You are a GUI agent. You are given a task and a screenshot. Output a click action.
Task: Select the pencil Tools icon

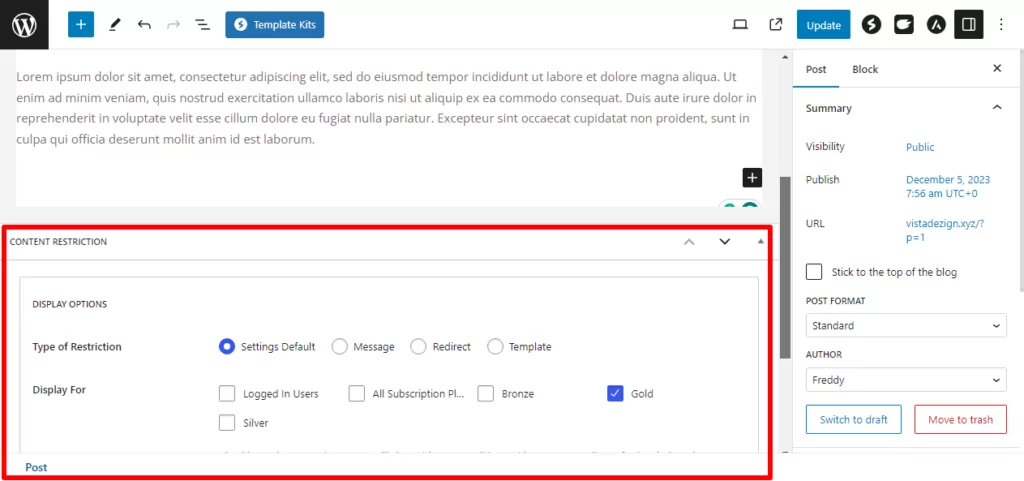coord(114,24)
